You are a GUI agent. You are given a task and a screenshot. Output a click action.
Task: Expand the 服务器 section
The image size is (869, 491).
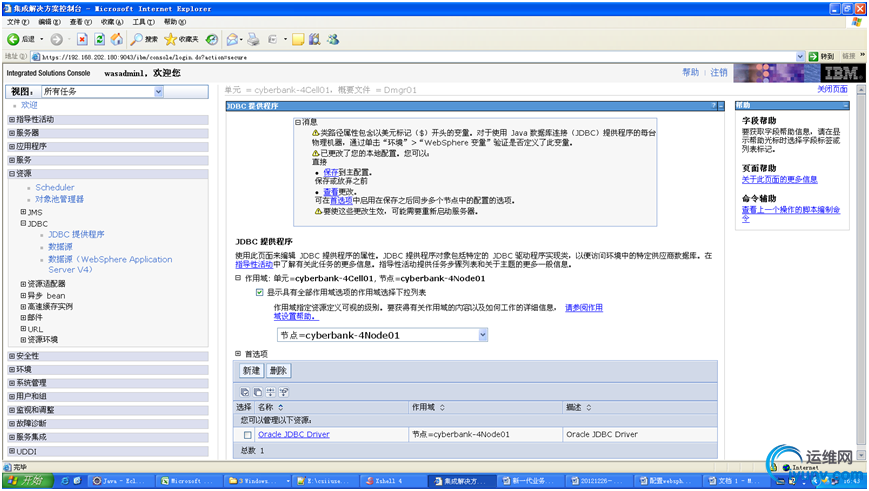12,133
